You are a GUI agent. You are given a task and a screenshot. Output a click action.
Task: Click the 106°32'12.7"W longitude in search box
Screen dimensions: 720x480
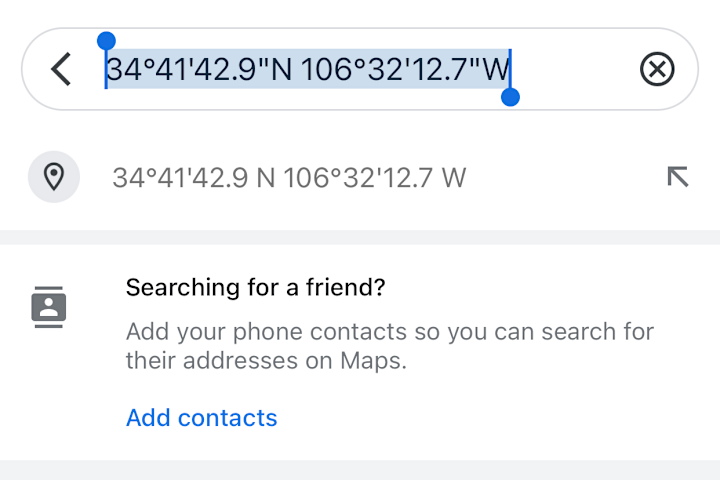[405, 69]
